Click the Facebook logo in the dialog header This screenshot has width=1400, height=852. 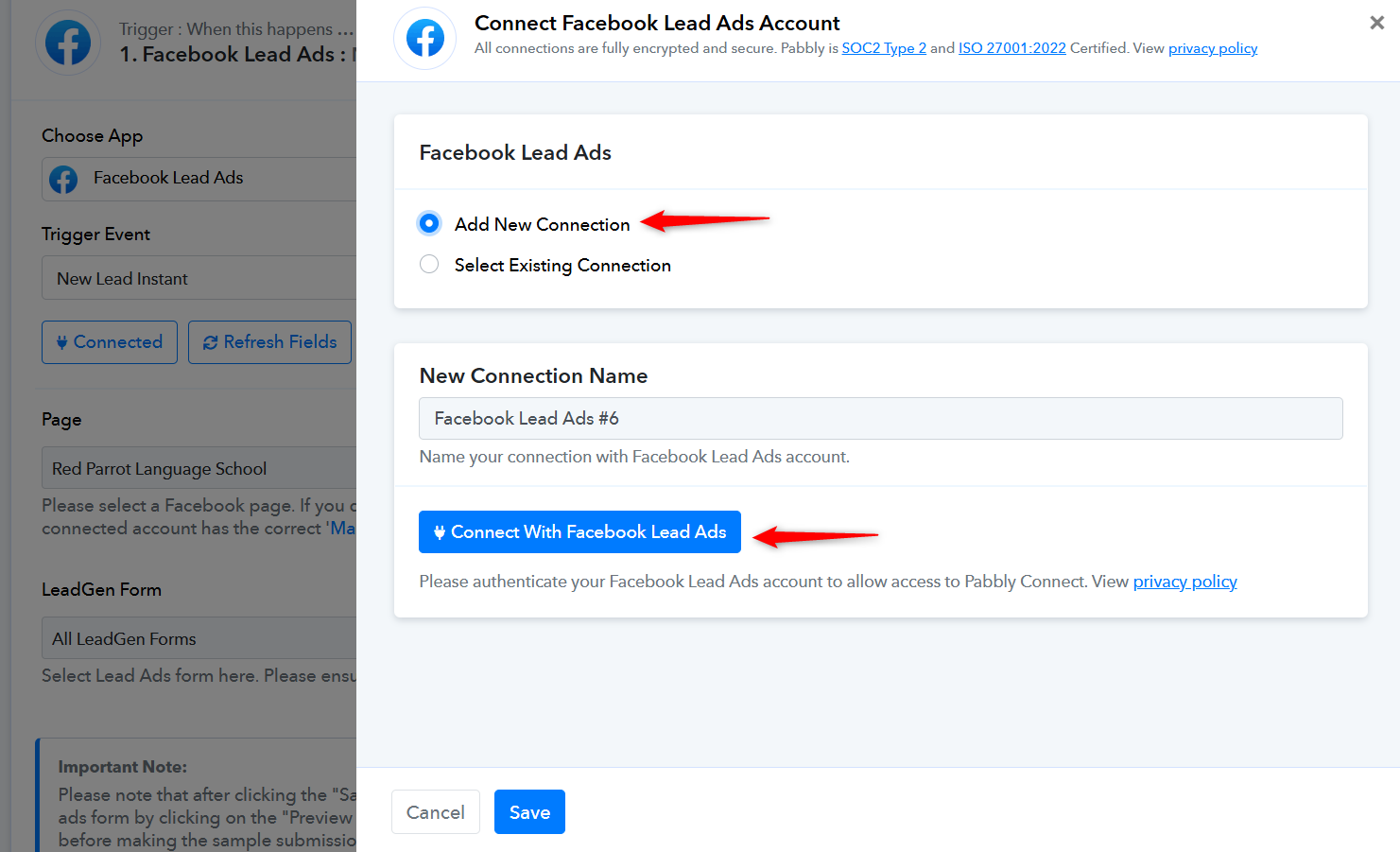click(424, 39)
